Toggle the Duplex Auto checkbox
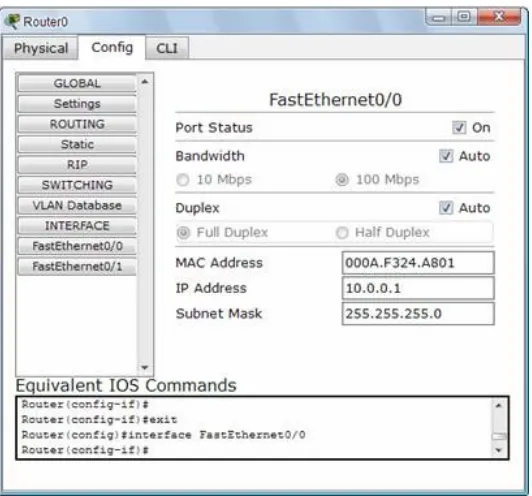This screenshot has height=496, width=532. tap(446, 208)
